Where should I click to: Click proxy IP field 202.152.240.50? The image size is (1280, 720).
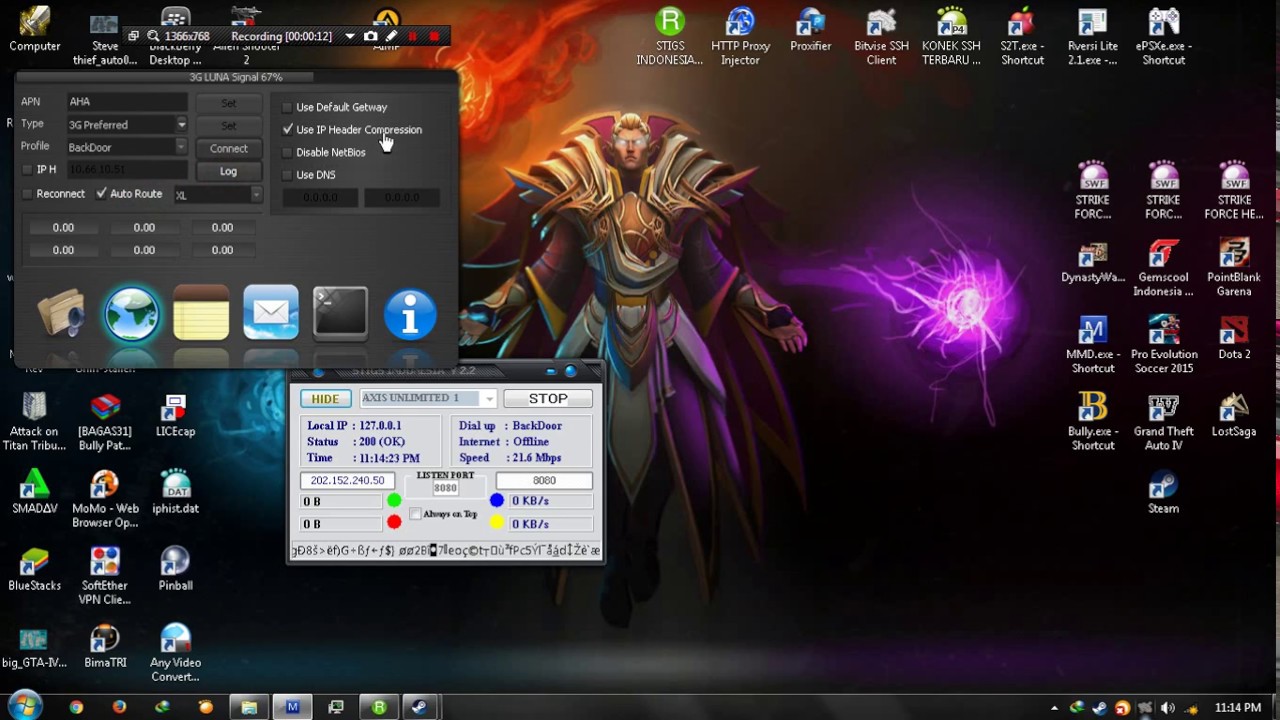[x=347, y=481]
